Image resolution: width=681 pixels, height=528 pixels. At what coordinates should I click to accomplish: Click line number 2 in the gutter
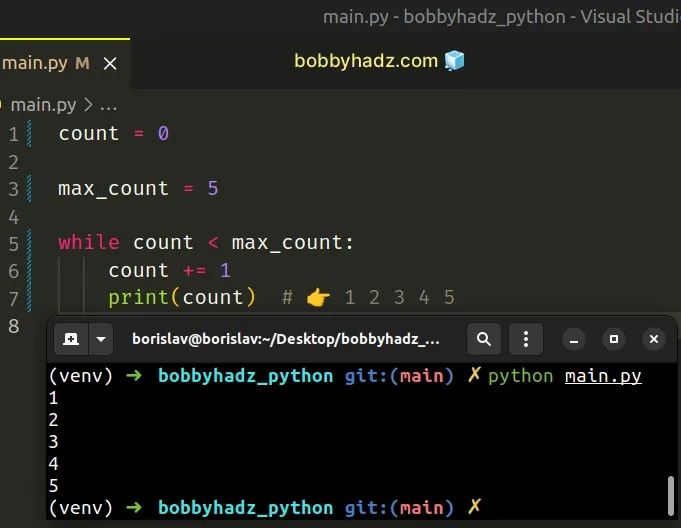13,162
